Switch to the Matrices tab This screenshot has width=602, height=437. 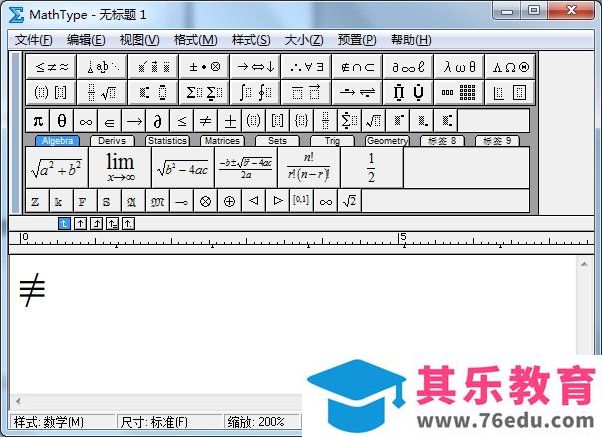click(x=222, y=141)
